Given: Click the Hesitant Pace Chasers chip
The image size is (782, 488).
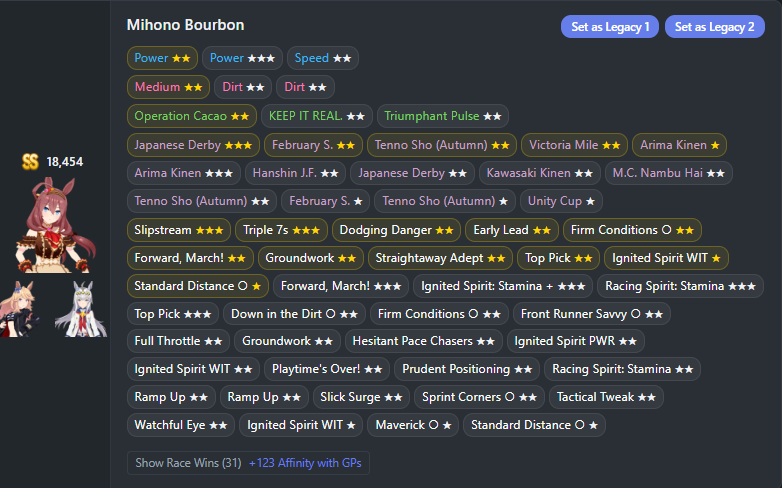Looking at the screenshot, I should click(423, 340).
